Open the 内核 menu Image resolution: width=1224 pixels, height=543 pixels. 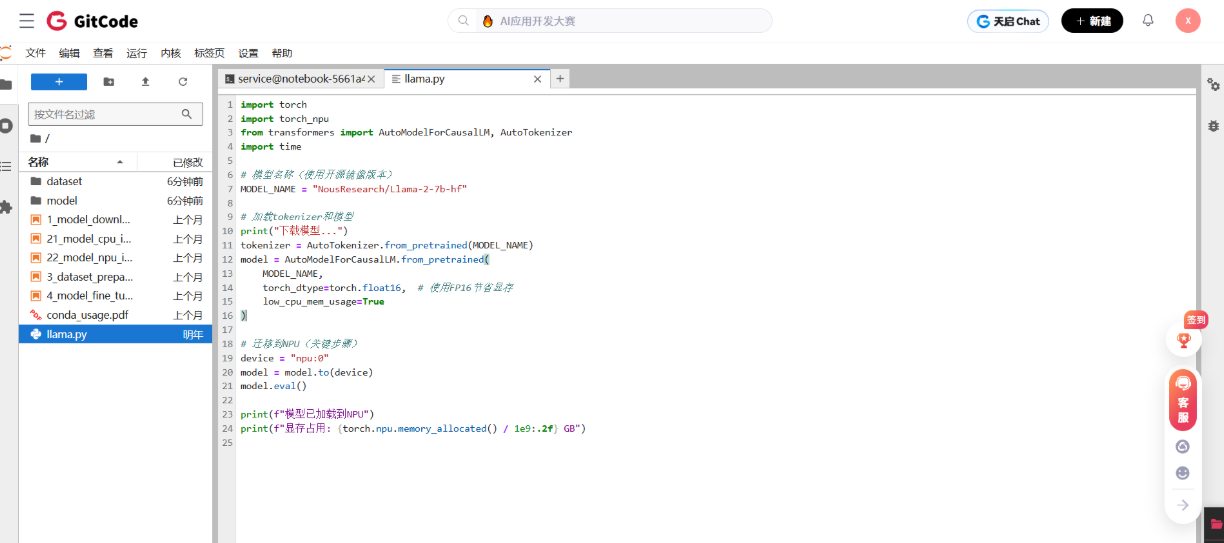click(x=170, y=53)
